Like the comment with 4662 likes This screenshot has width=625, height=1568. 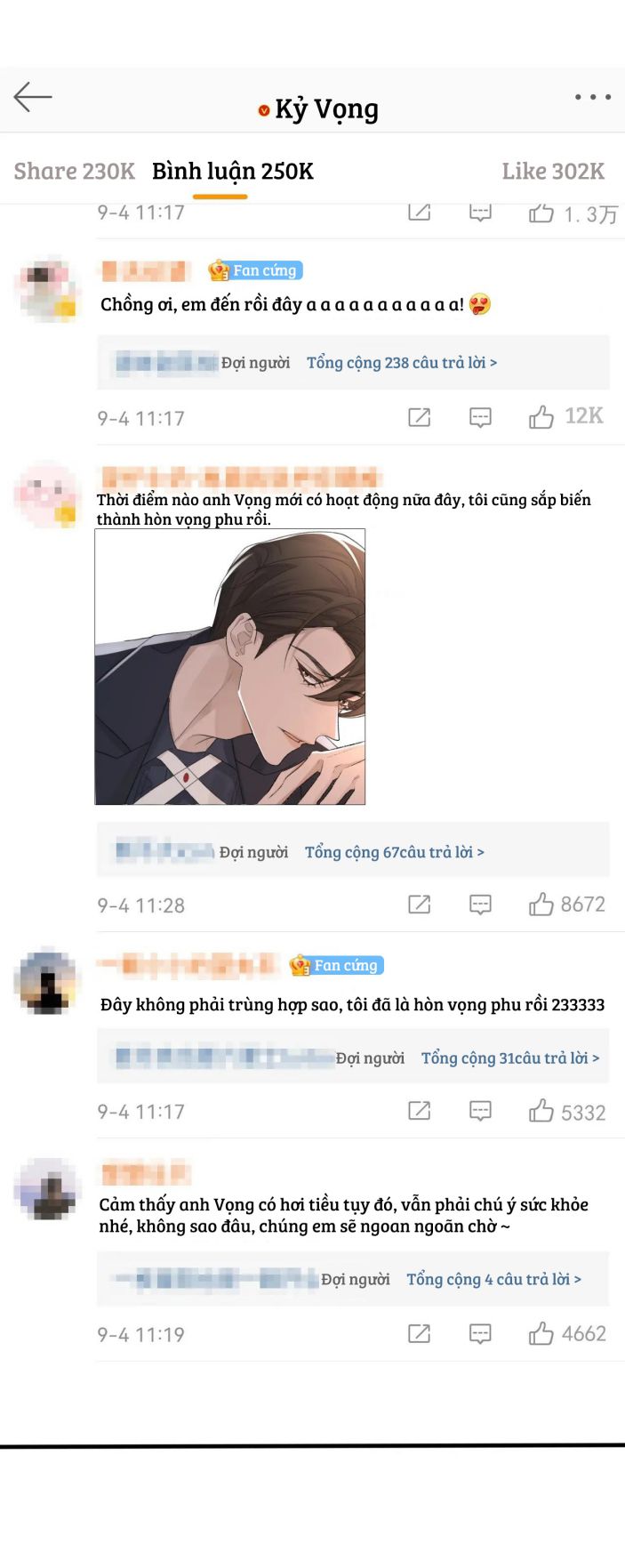click(541, 1333)
